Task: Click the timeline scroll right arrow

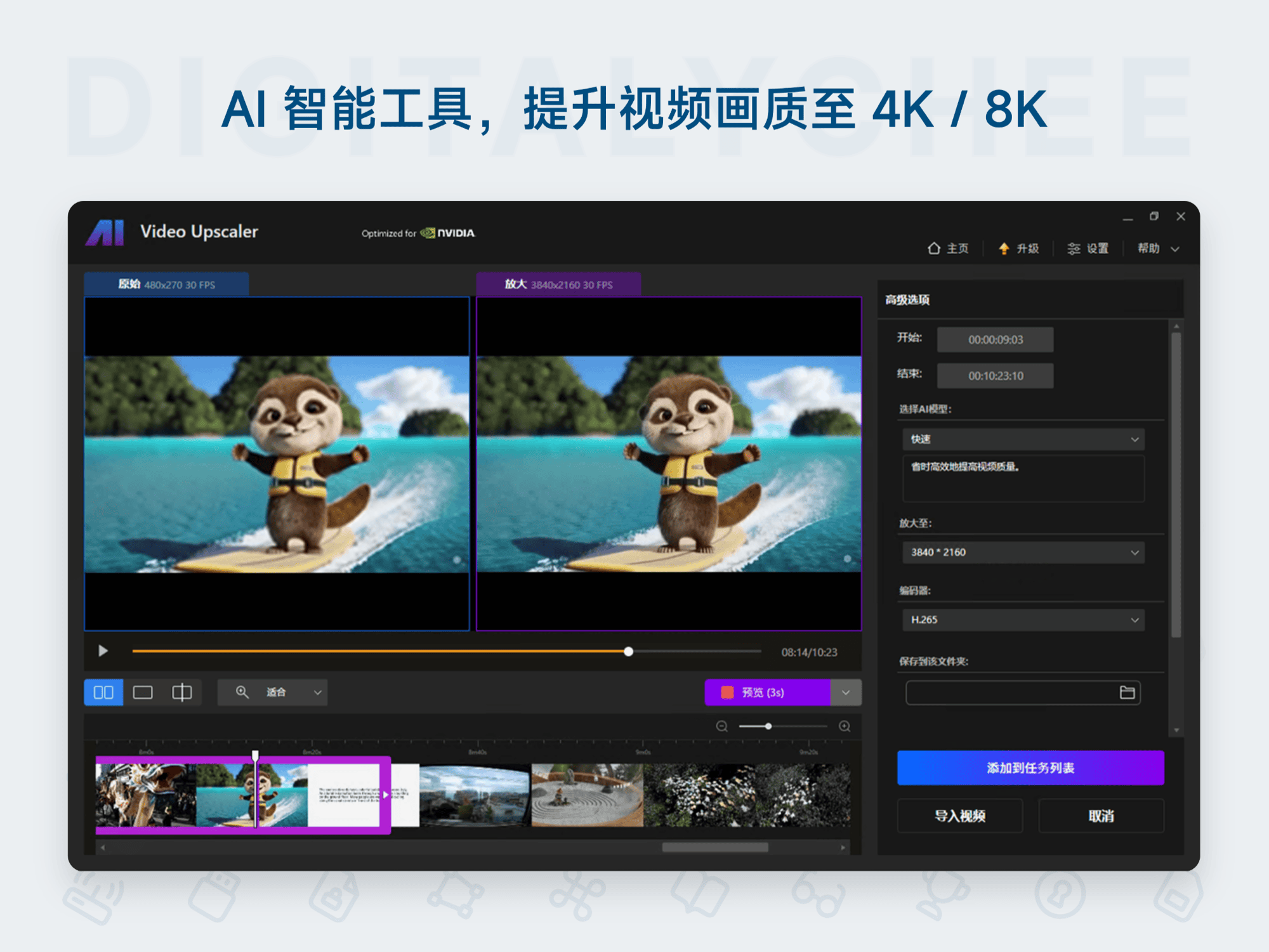Action: (843, 847)
